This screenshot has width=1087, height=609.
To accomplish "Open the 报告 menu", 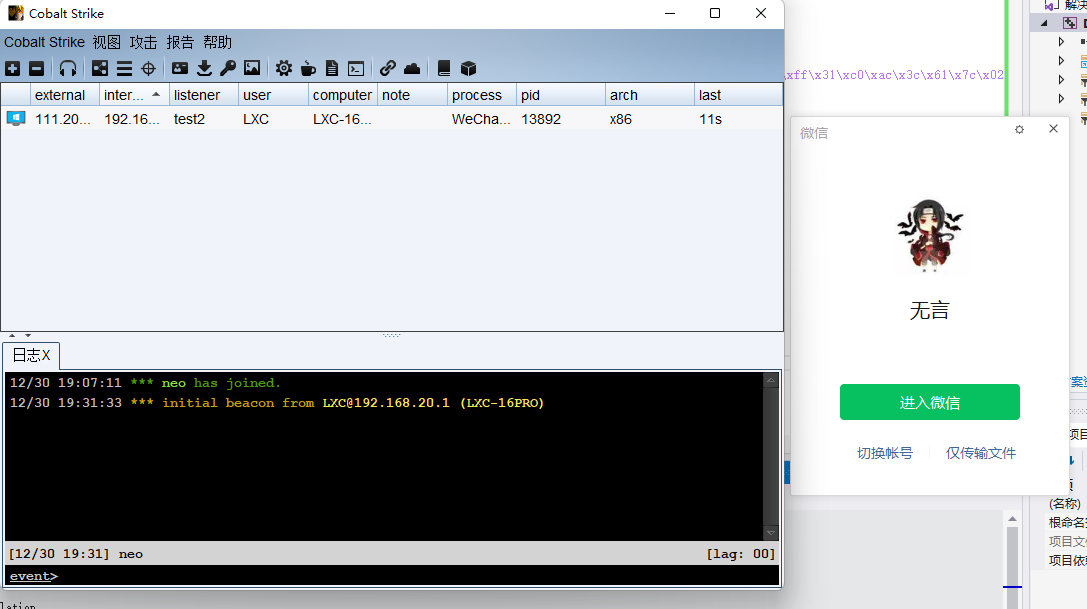I will pos(180,42).
